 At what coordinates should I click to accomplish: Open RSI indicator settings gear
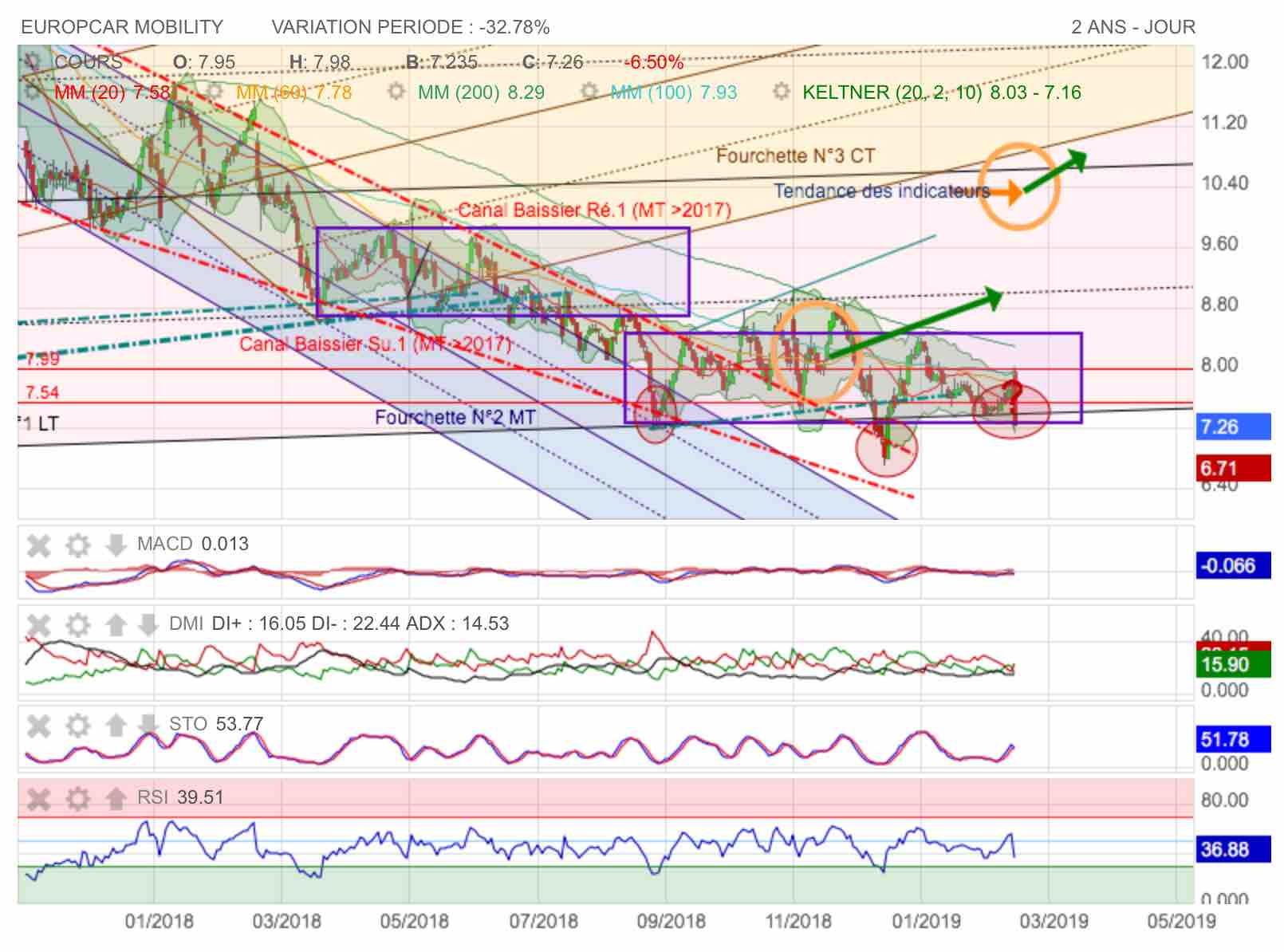tap(77, 798)
